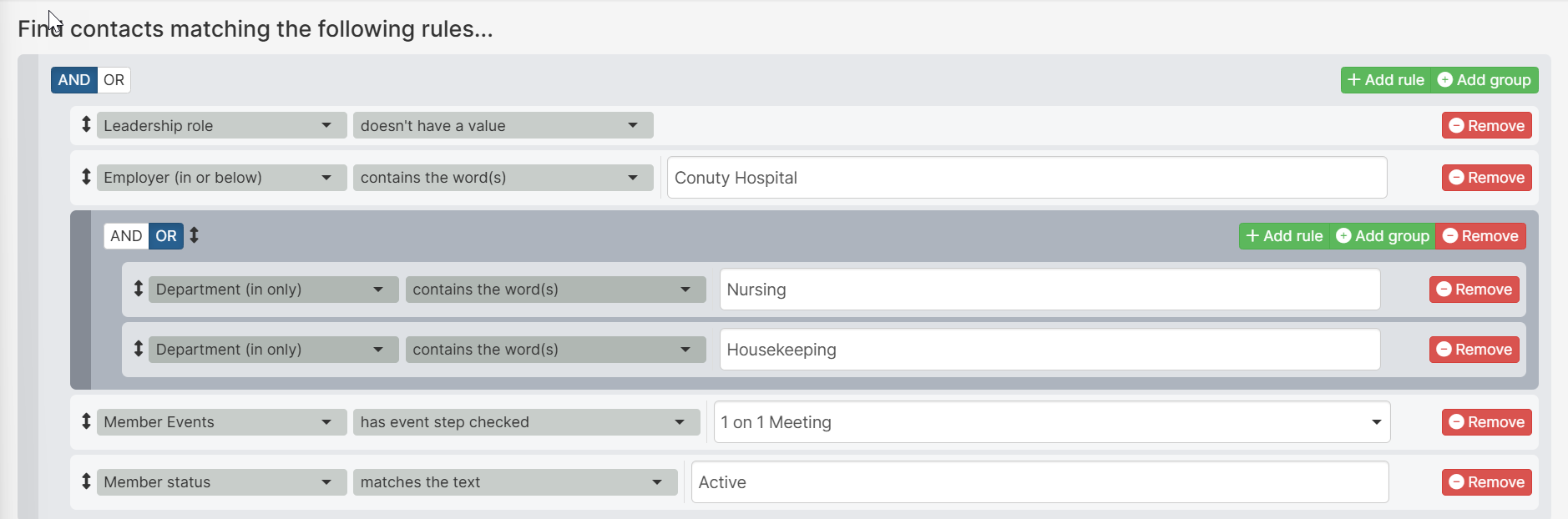Set nested group condition to AND
This screenshot has width=1568, height=519.
tap(126, 236)
